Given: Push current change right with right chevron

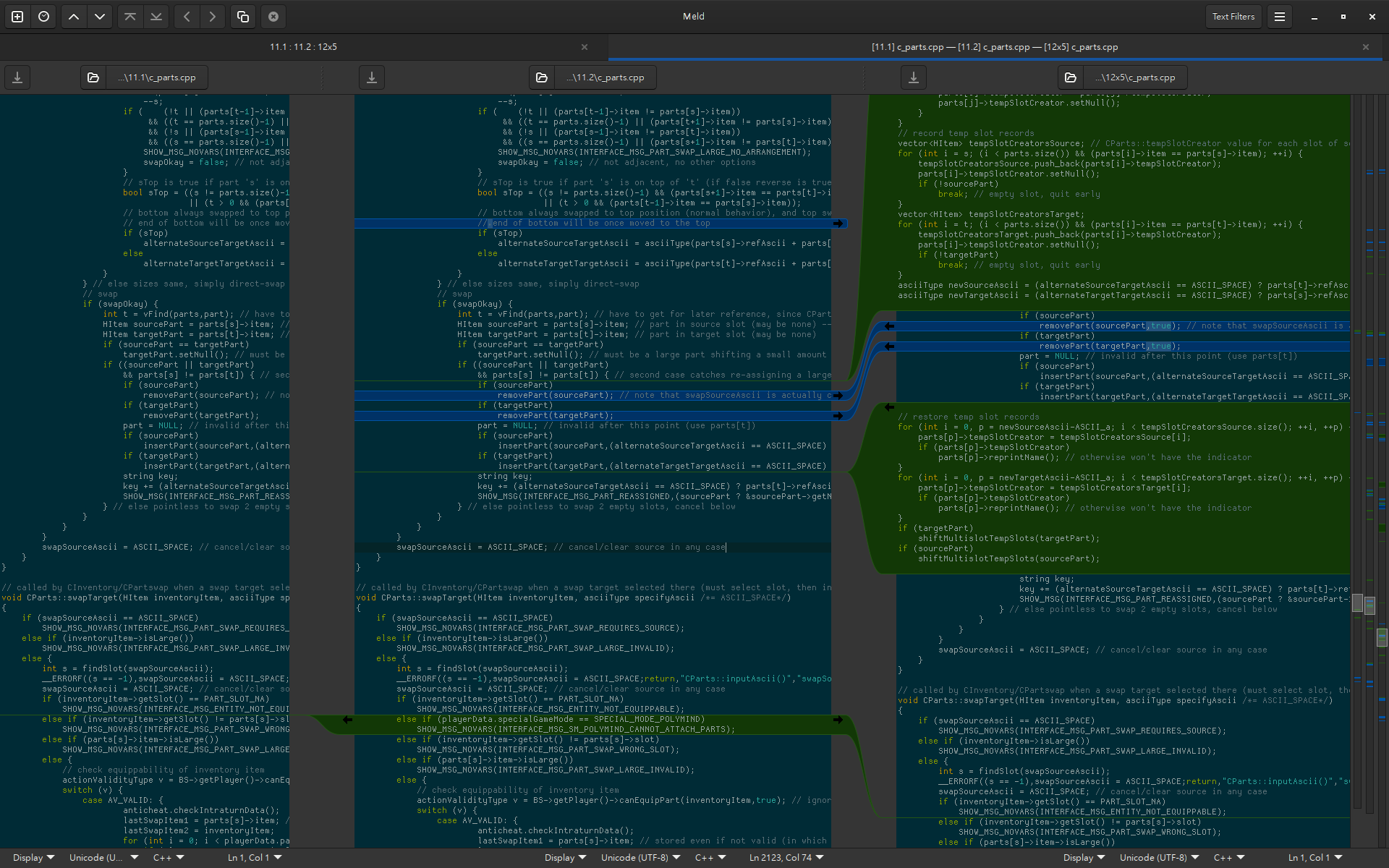Looking at the screenshot, I should click(x=213, y=16).
